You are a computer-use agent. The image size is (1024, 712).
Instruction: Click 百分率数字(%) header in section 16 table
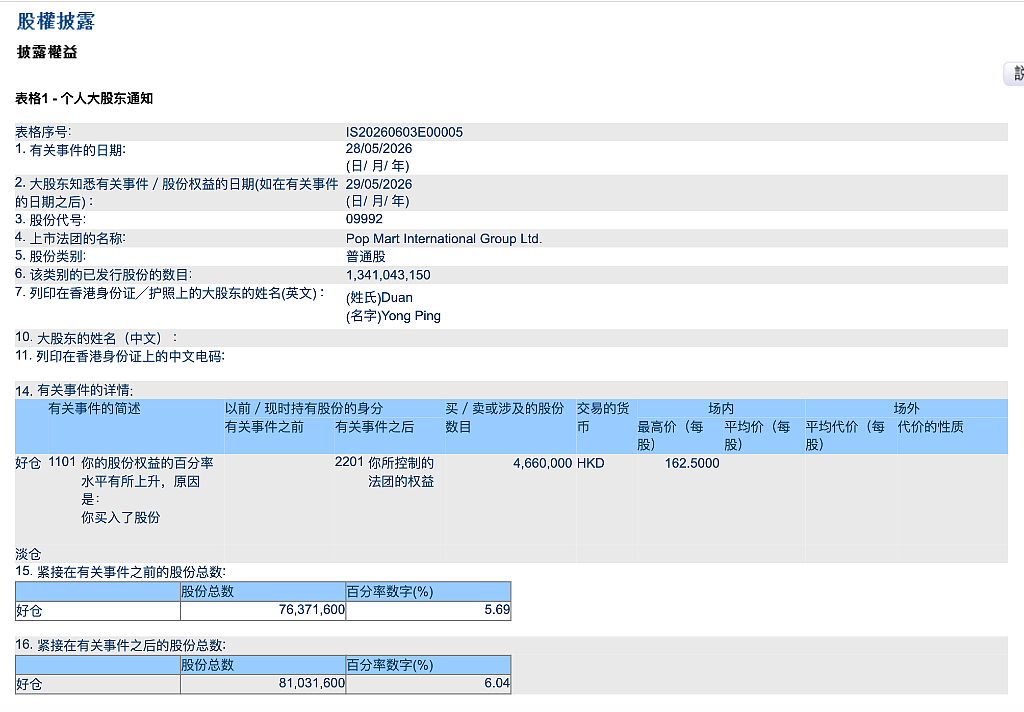[x=390, y=665]
